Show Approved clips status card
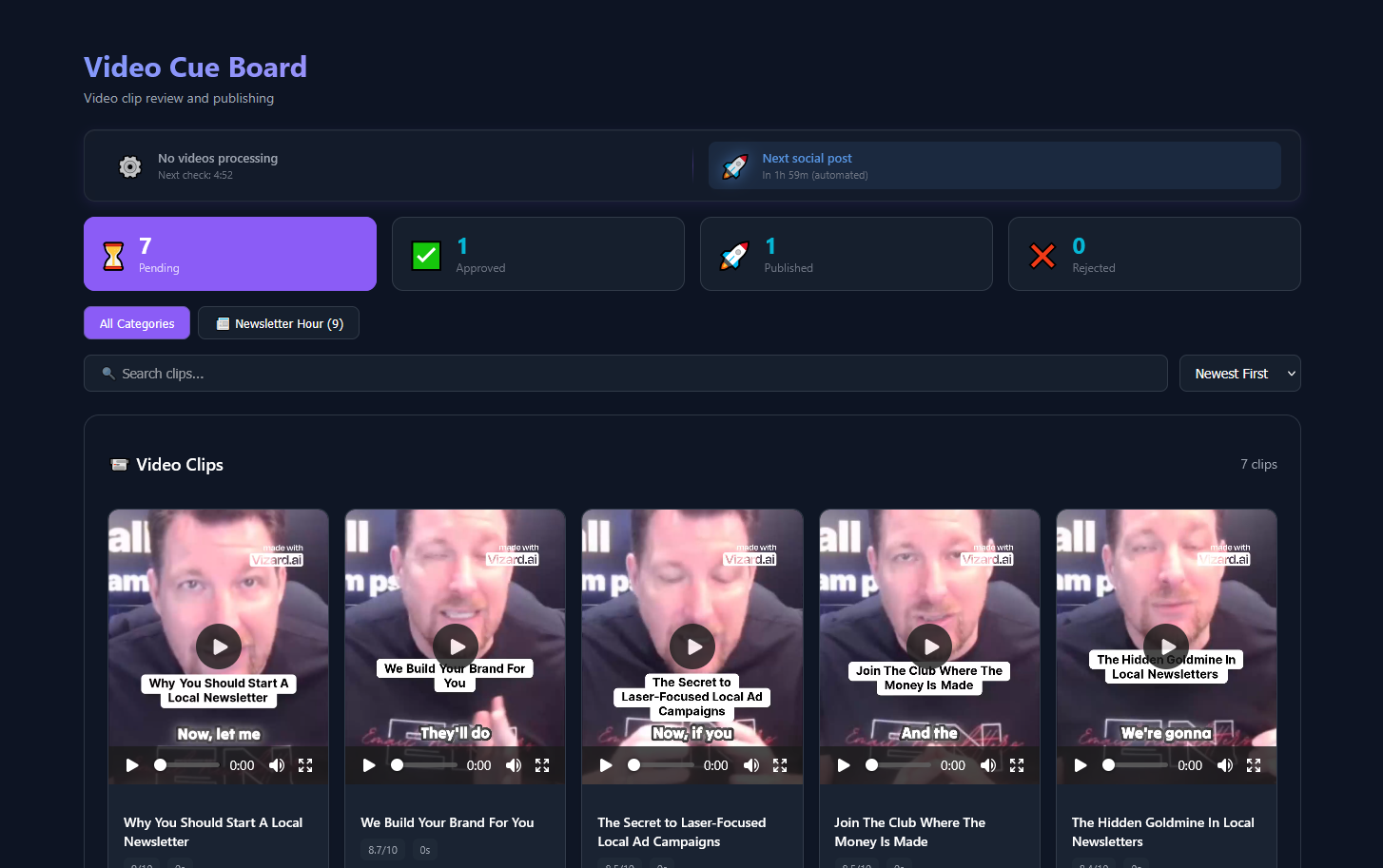Image resolution: width=1383 pixels, height=868 pixels. tap(537, 254)
